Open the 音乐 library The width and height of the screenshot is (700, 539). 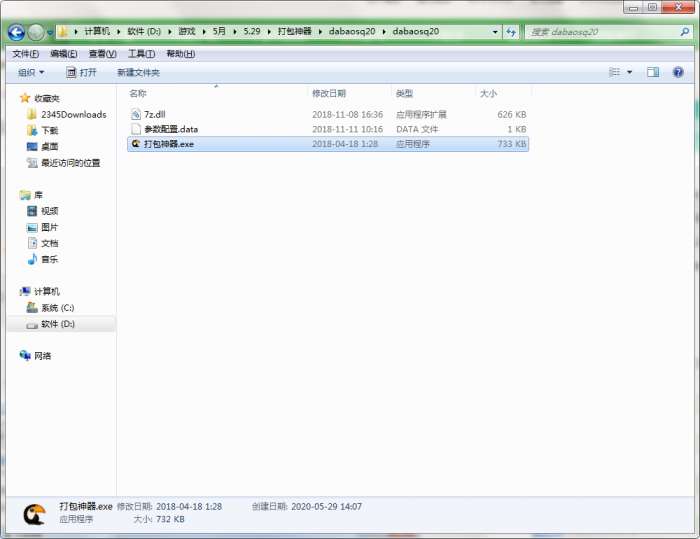coord(50,259)
